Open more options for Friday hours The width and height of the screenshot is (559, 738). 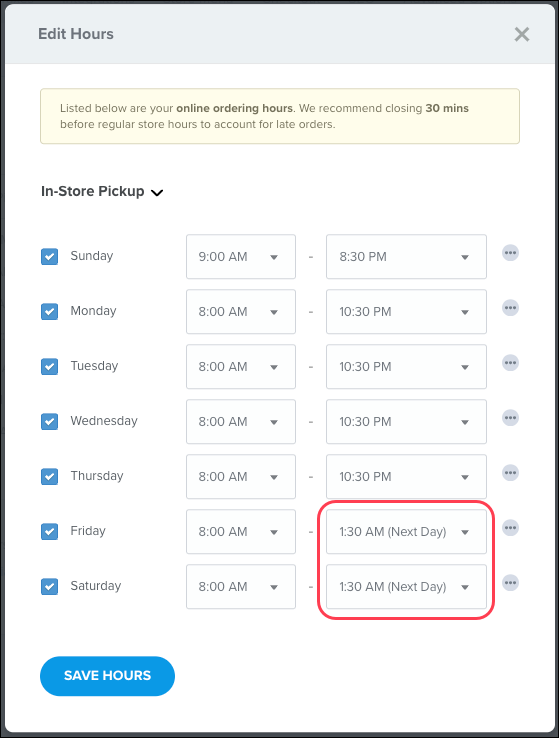point(510,528)
